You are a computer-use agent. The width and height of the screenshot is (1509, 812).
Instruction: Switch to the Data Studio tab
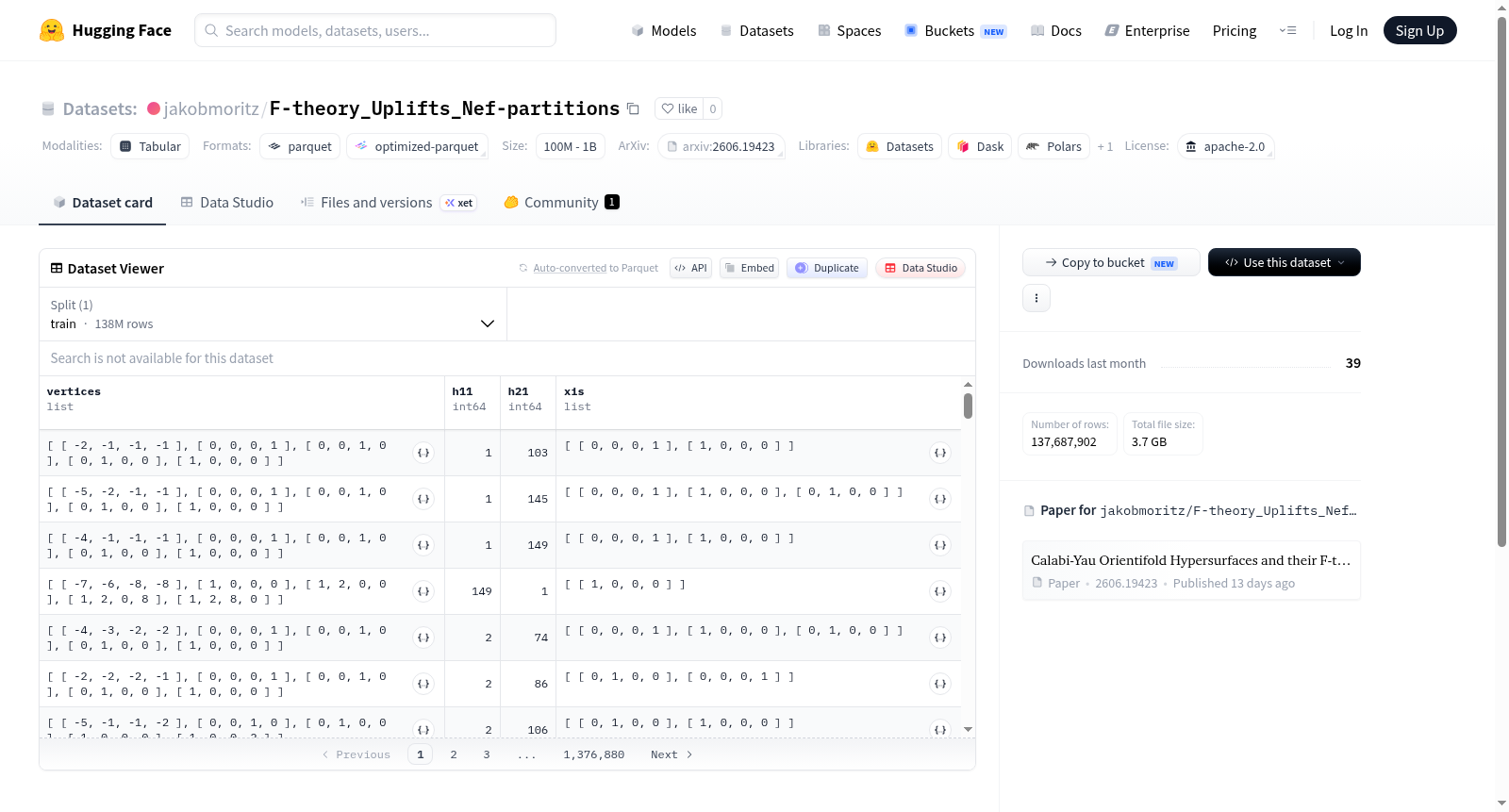click(x=227, y=202)
